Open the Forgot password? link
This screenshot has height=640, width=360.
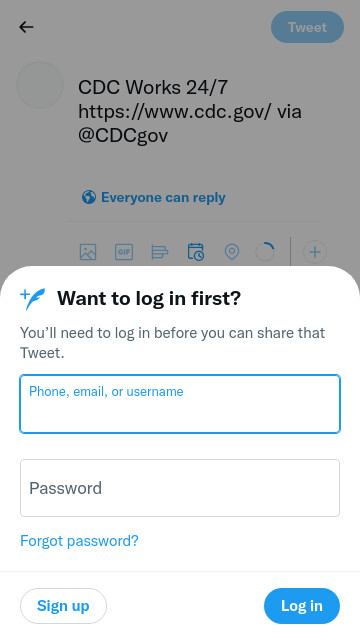pos(79,541)
